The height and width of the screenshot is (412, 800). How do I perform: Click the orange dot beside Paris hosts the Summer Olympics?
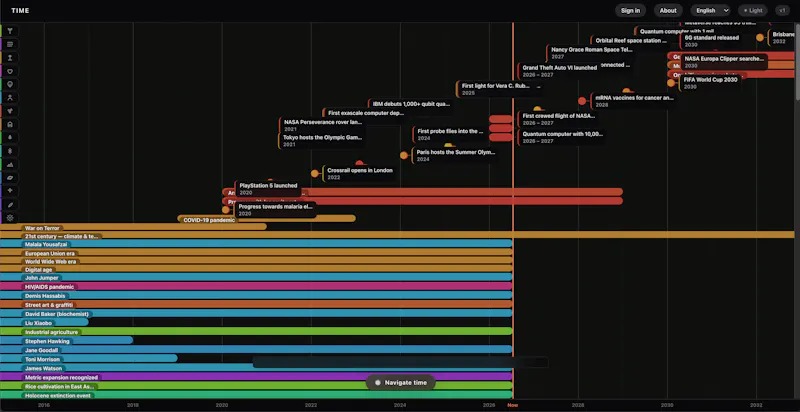404,155
